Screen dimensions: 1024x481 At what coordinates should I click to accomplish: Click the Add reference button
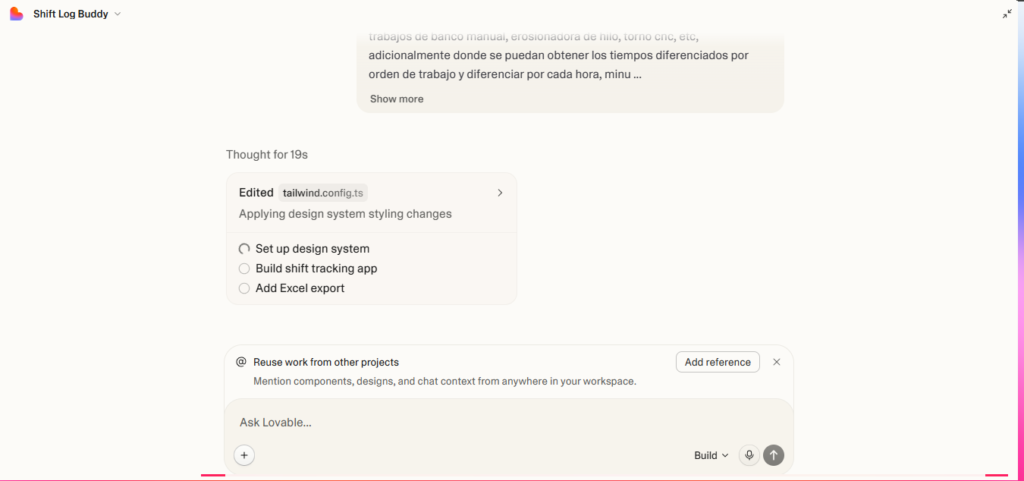coord(717,362)
